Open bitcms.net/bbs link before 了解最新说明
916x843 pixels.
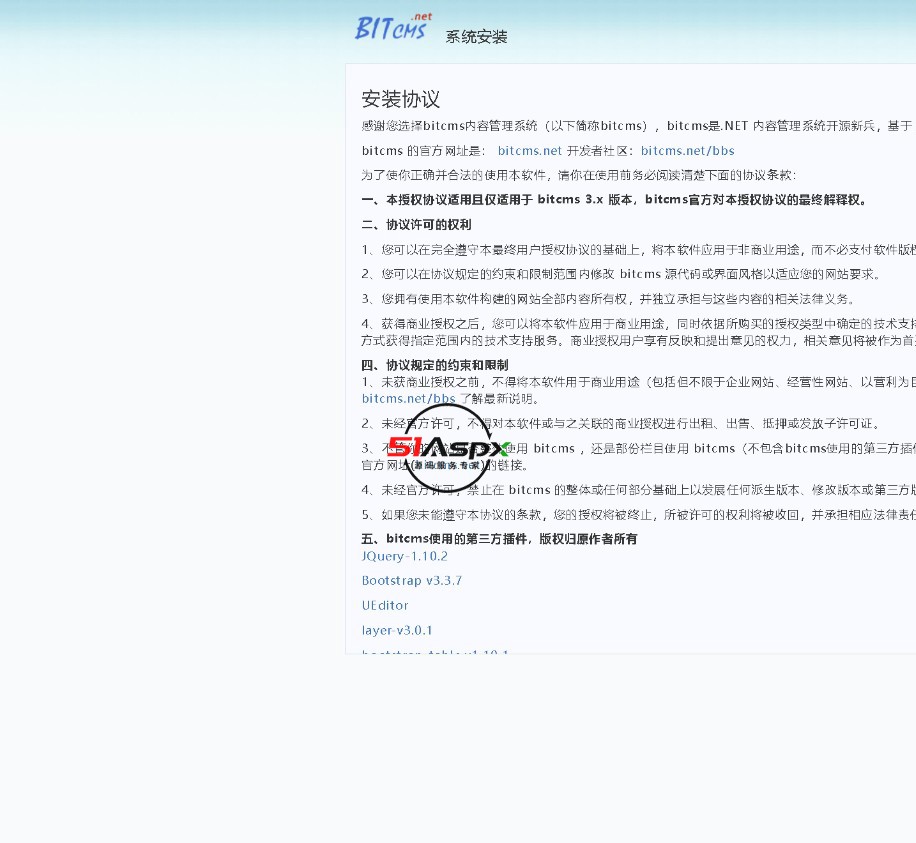click(408, 398)
